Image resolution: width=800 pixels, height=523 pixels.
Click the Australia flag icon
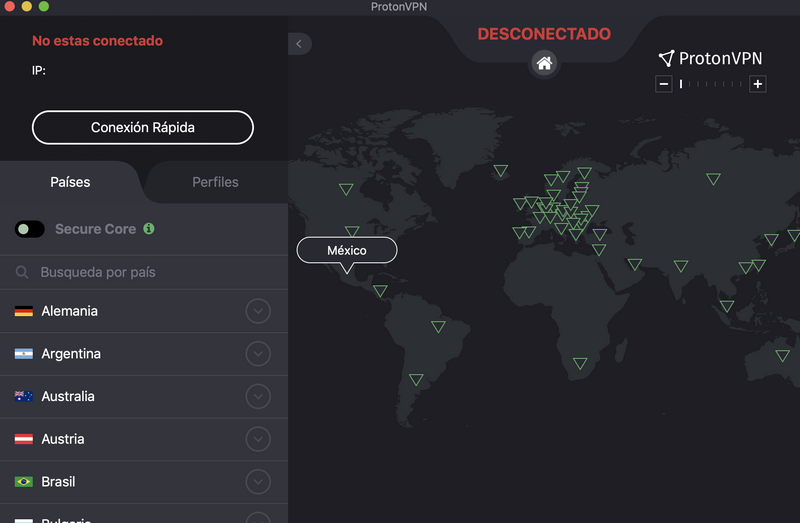[x=23, y=396]
